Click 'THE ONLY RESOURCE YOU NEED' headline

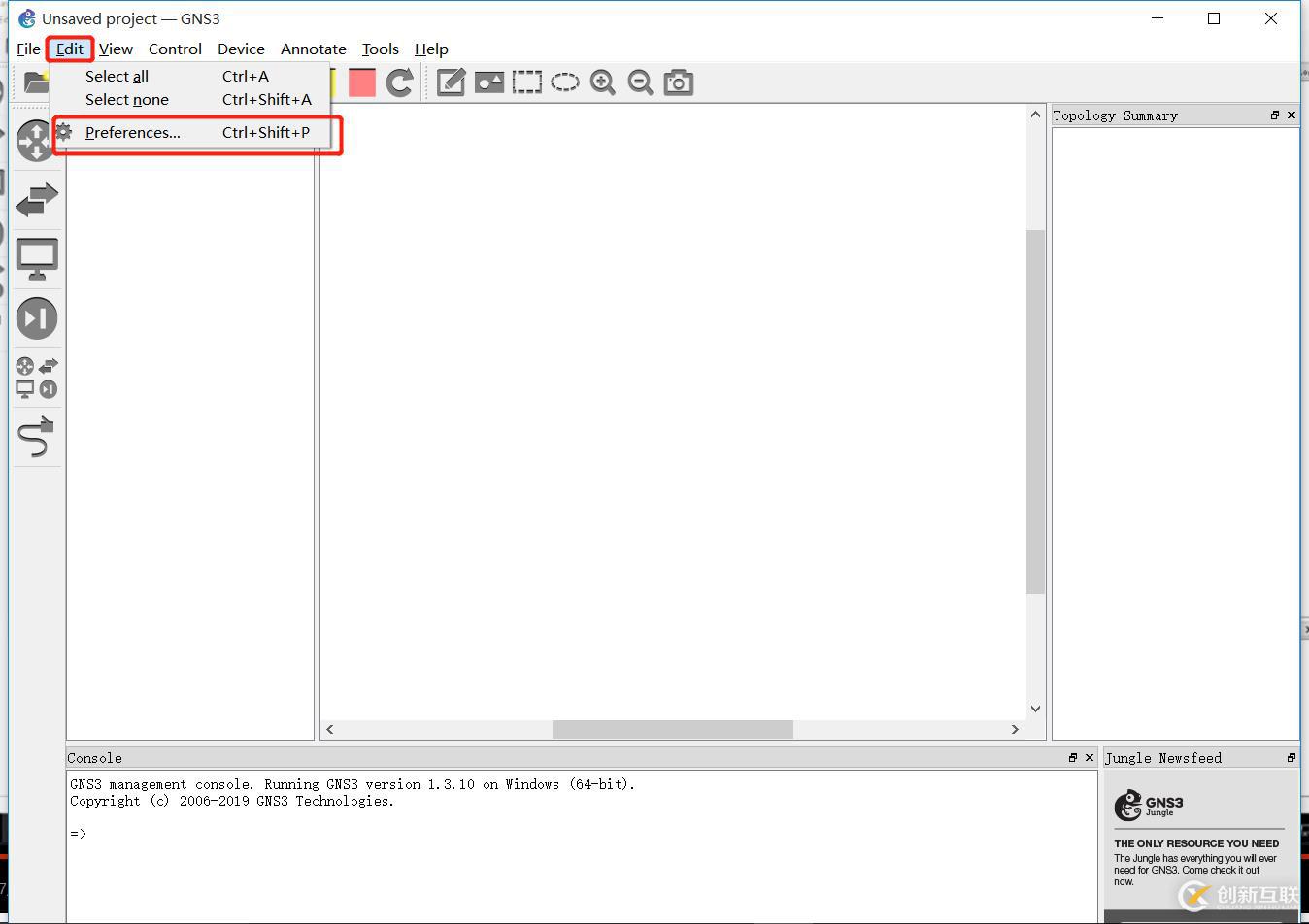coord(1196,843)
